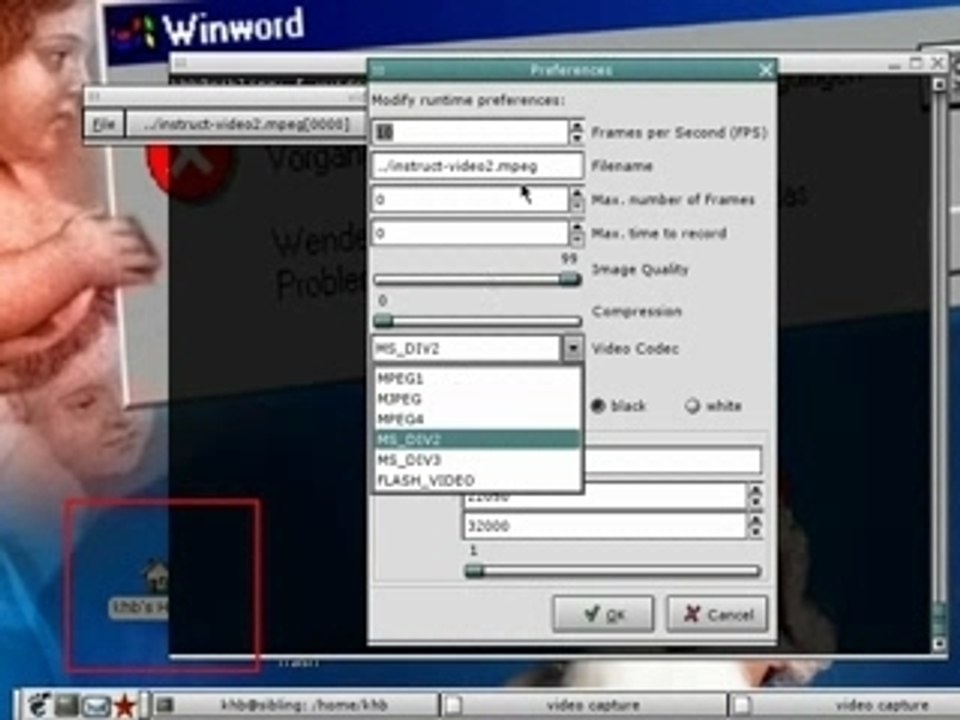The height and width of the screenshot is (720, 960).
Task: Choose highlighted MS_DIV2 in the codec list
Action: click(x=478, y=439)
